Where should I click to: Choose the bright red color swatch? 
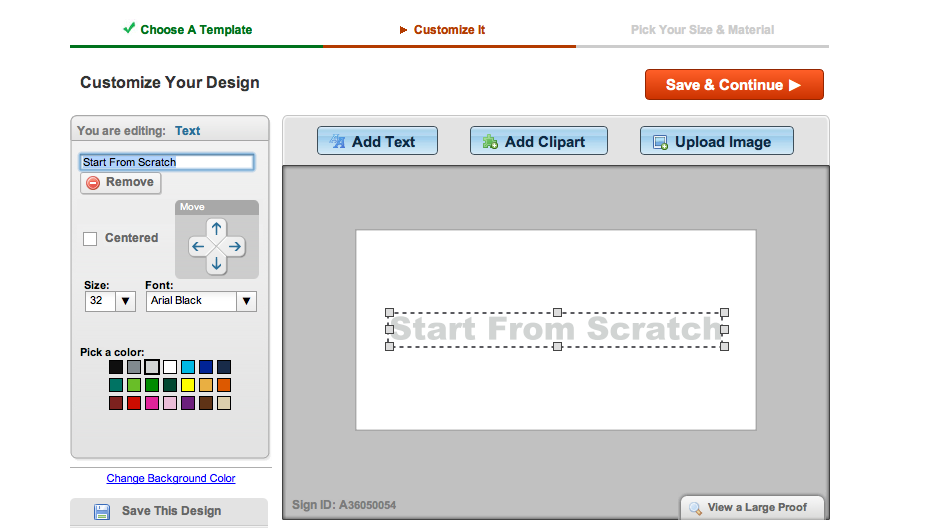point(133,403)
